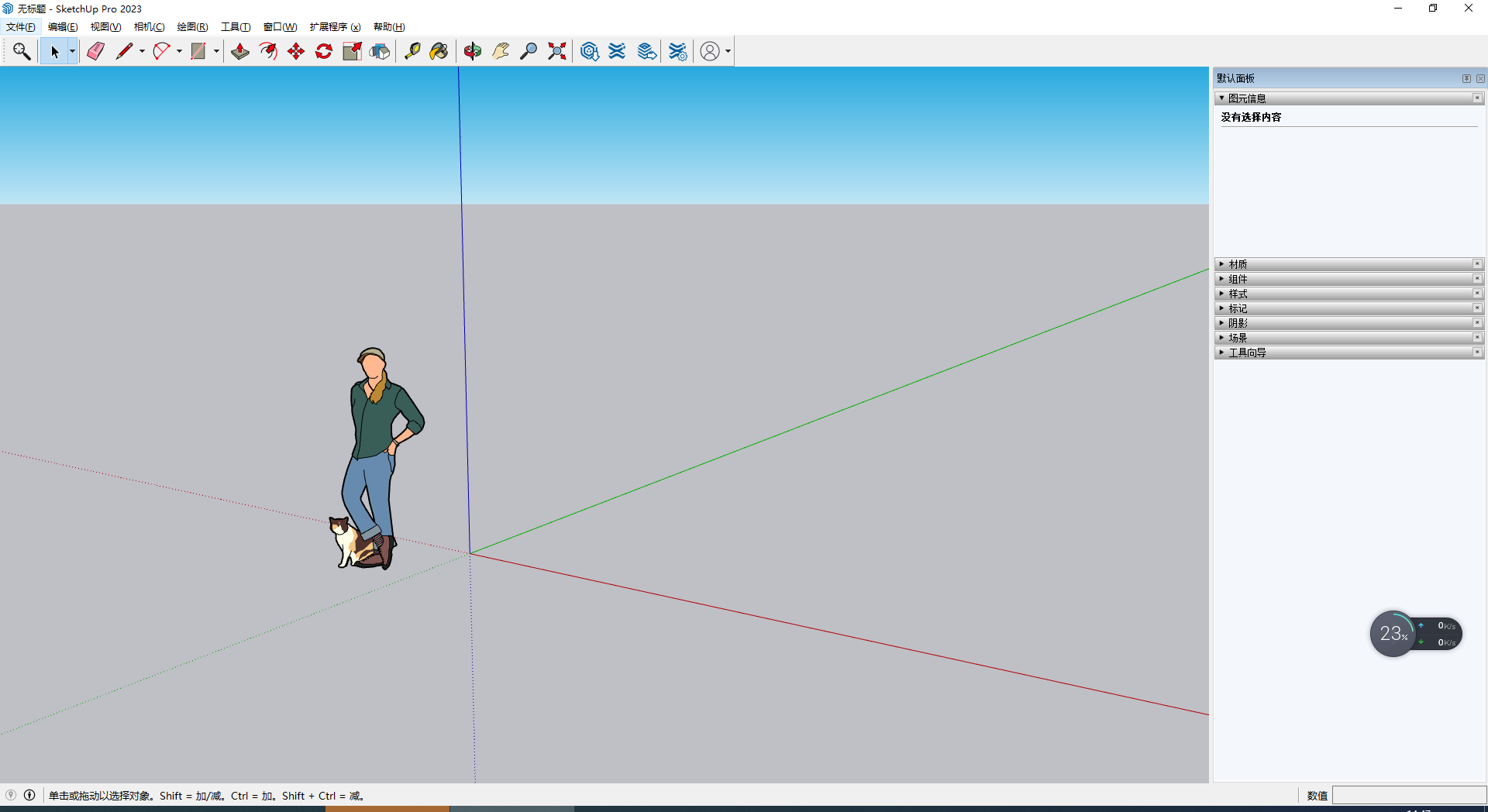1488x812 pixels.
Task: Open the Arc tool dropdown arrow
Action: pos(179,51)
